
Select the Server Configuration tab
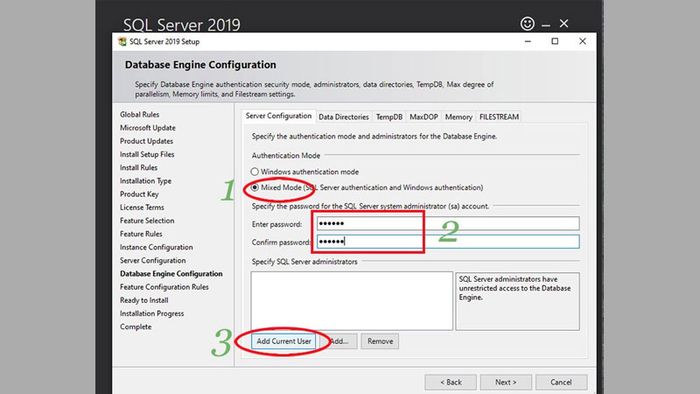coord(279,116)
